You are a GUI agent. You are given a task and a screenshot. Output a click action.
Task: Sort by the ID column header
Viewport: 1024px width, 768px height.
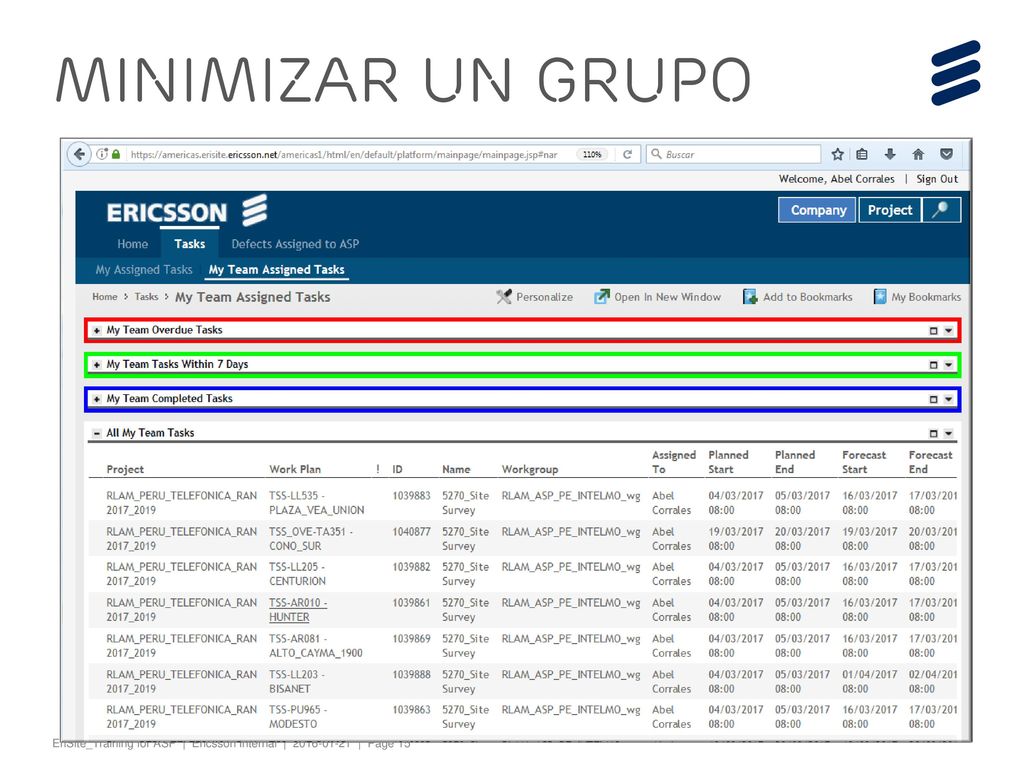tap(397, 470)
